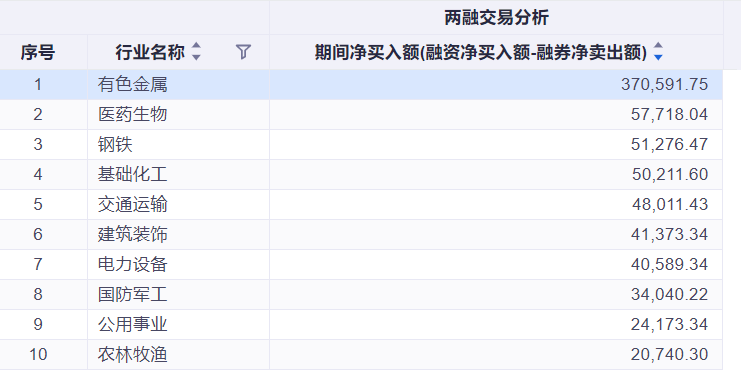The width and height of the screenshot is (741, 370).
Task: Click the value 20,740.30
Action: click(669, 354)
